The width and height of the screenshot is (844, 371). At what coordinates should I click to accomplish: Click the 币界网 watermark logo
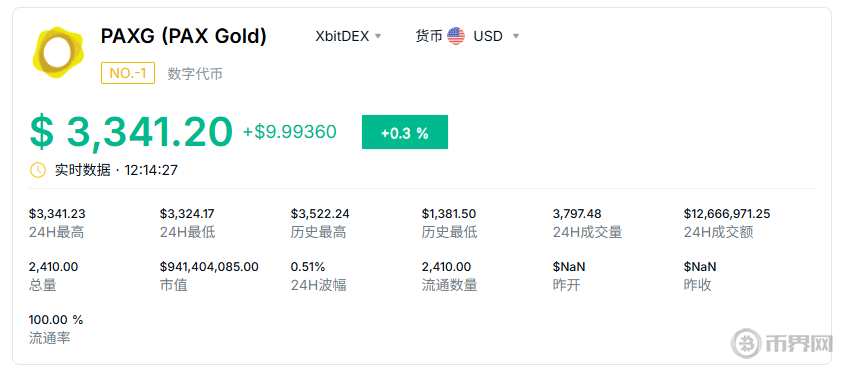click(781, 341)
